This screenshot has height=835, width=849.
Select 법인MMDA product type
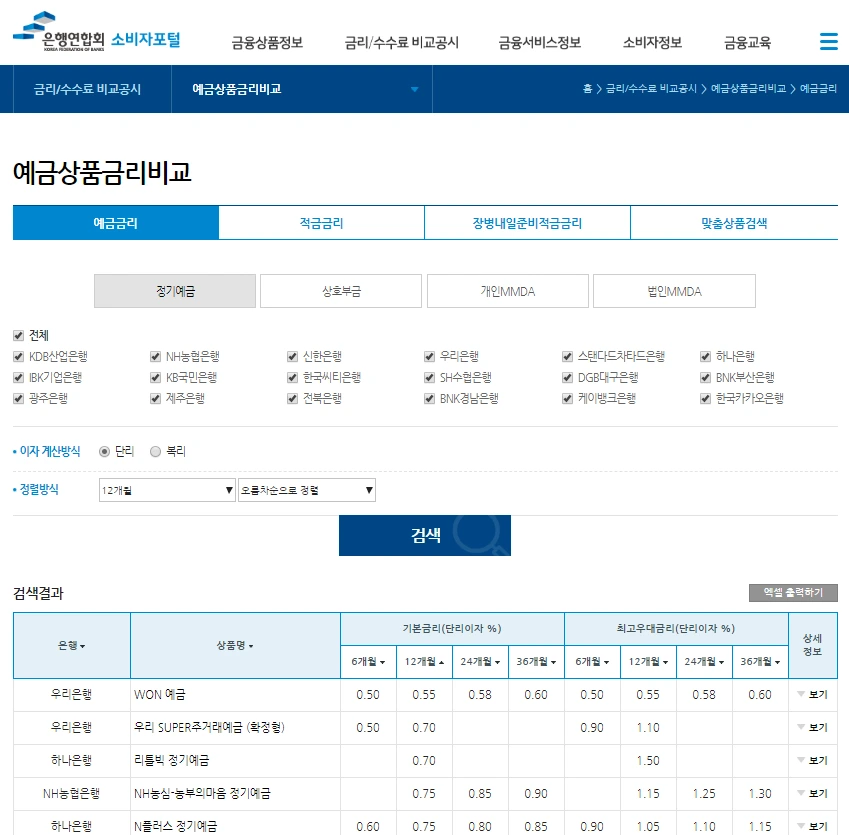675,291
